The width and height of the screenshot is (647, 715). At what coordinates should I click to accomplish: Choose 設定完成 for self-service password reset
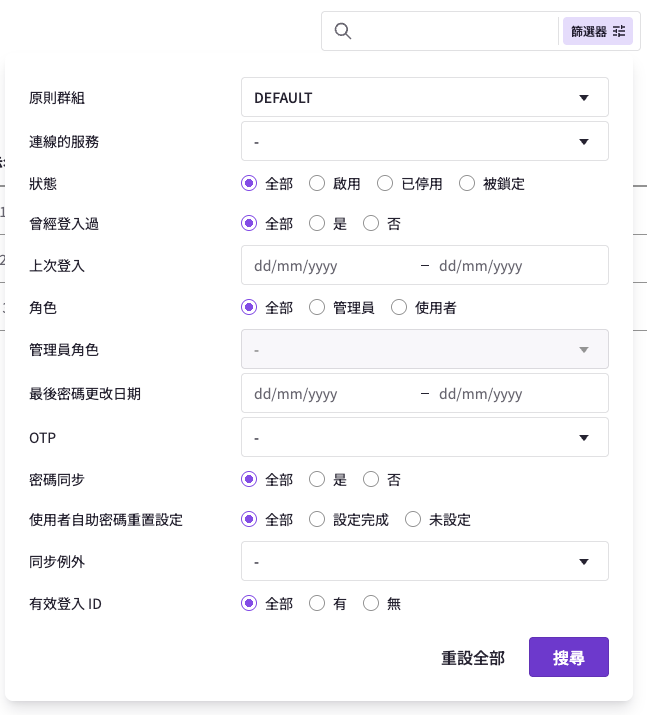pos(317,519)
